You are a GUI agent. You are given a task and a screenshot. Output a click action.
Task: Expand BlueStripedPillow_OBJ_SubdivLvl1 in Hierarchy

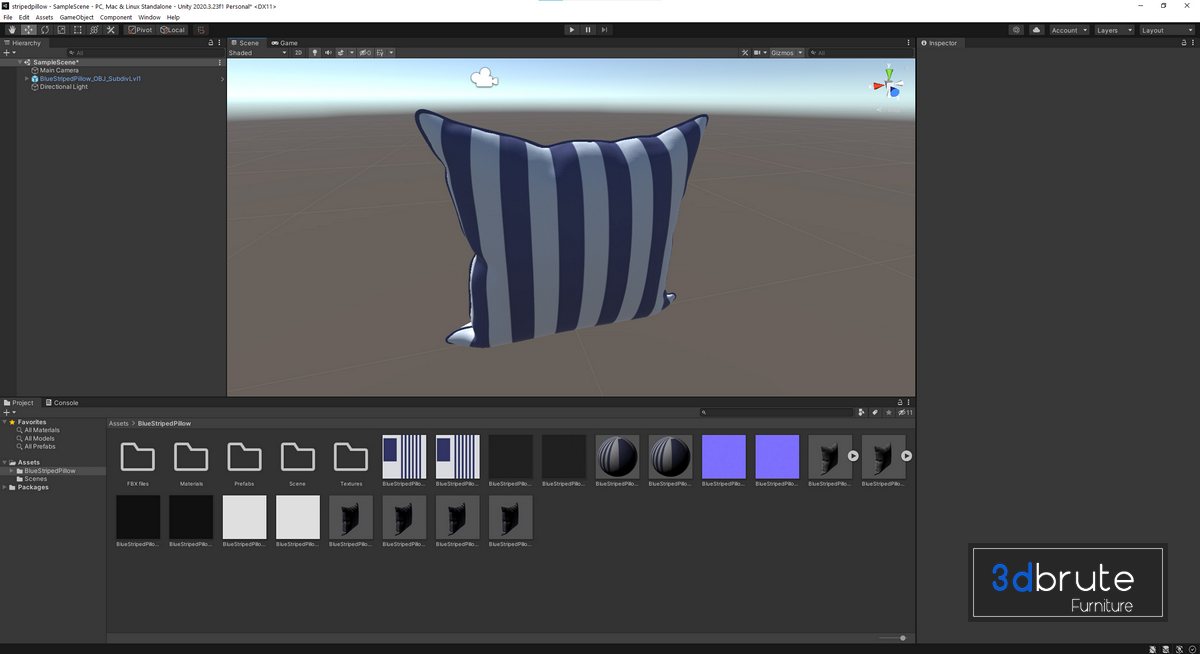coord(27,78)
